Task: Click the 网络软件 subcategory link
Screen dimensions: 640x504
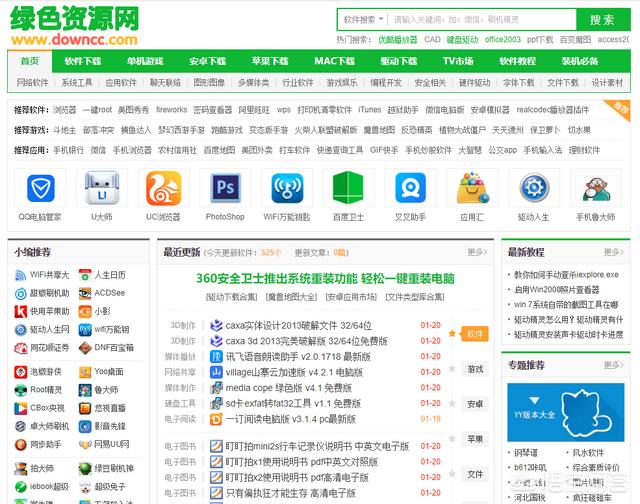Action: [32, 83]
